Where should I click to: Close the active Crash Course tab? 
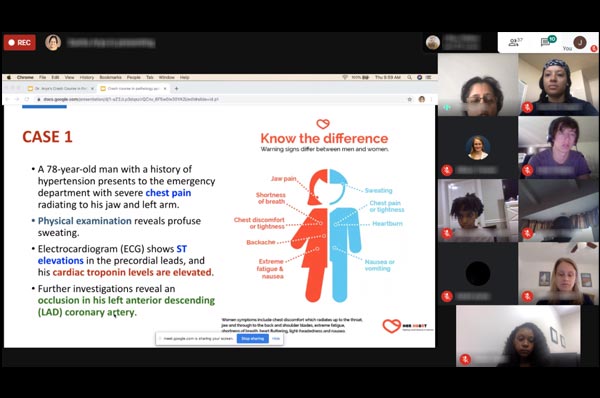click(x=165, y=88)
